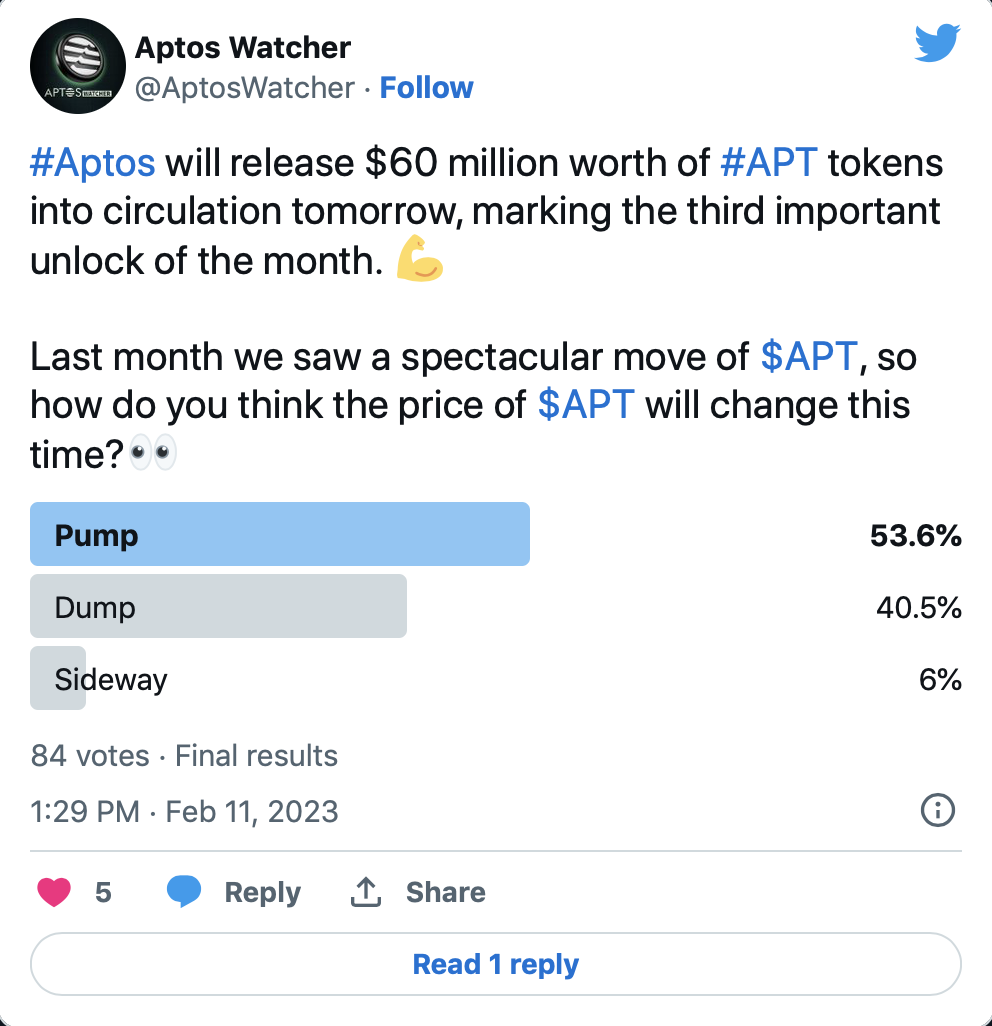
Task: Open the #Aptos hashtag link
Action: [x=93, y=162]
